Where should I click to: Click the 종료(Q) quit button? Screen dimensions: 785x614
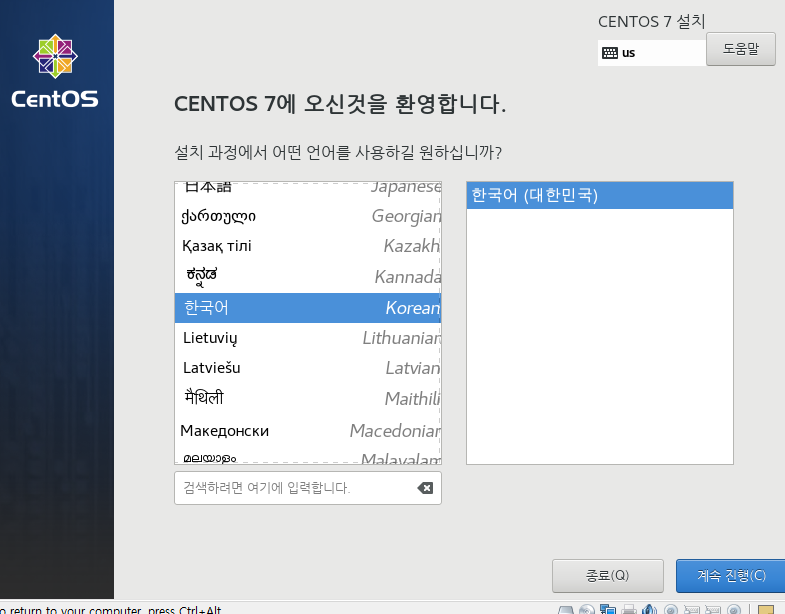point(608,575)
